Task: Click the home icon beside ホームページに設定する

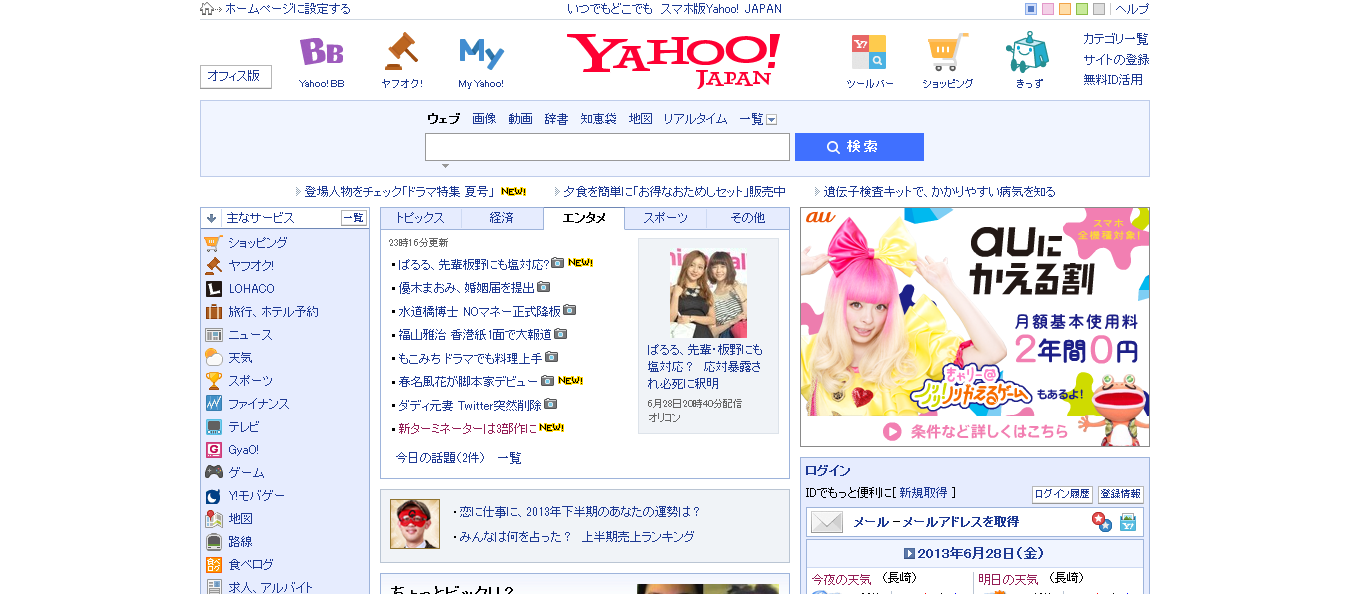Action: click(x=207, y=9)
